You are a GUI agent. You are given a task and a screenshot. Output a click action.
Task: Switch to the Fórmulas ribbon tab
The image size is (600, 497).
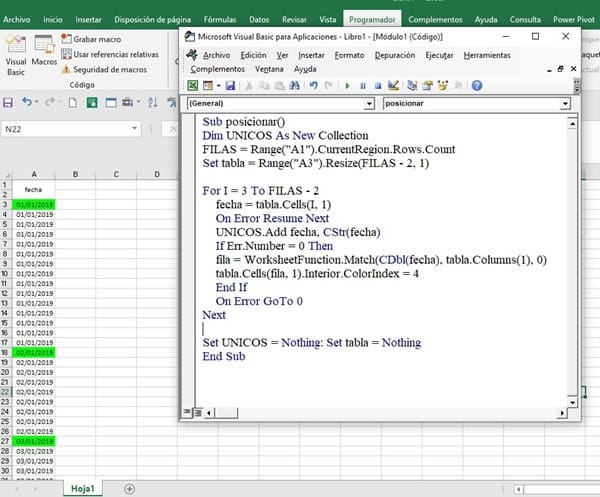pos(216,18)
